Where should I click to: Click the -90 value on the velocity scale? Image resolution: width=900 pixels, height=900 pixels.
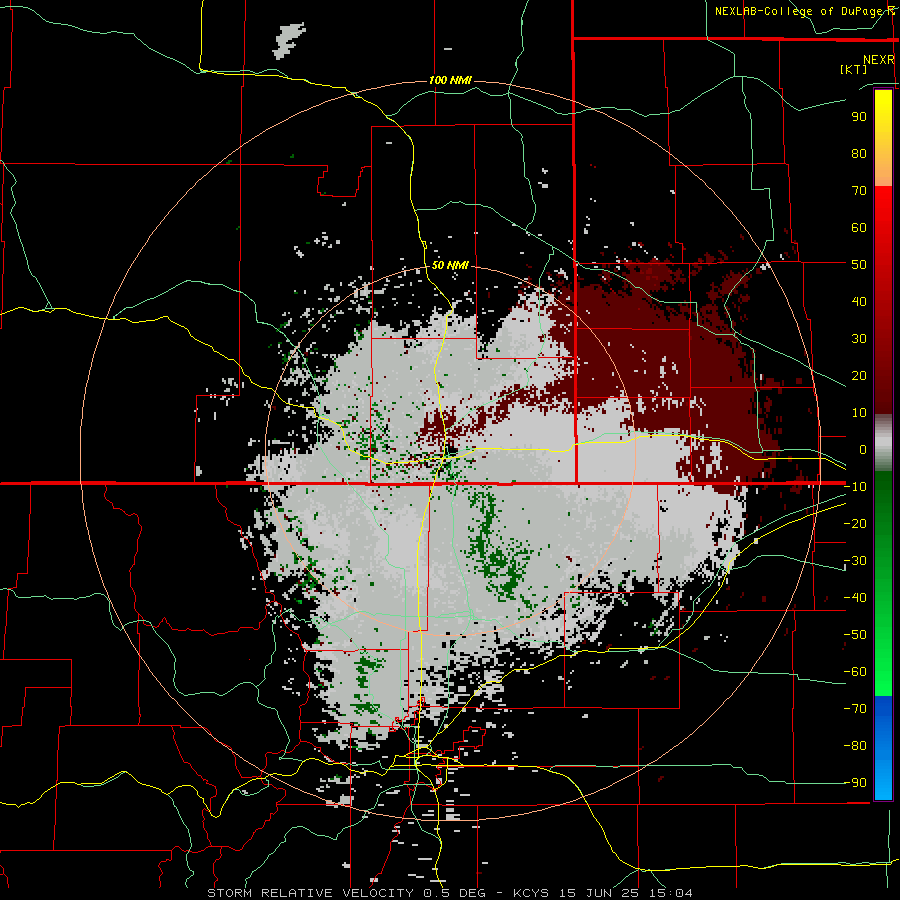tap(855, 783)
